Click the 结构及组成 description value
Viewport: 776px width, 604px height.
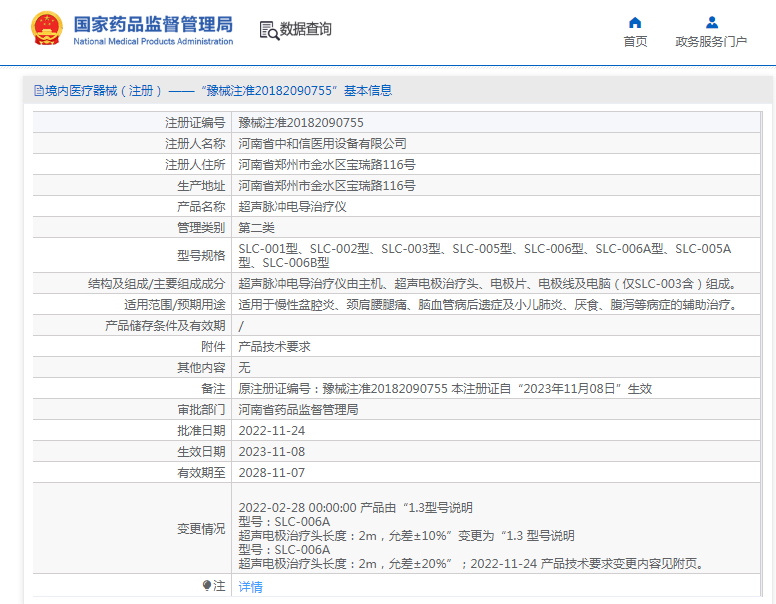click(x=488, y=284)
